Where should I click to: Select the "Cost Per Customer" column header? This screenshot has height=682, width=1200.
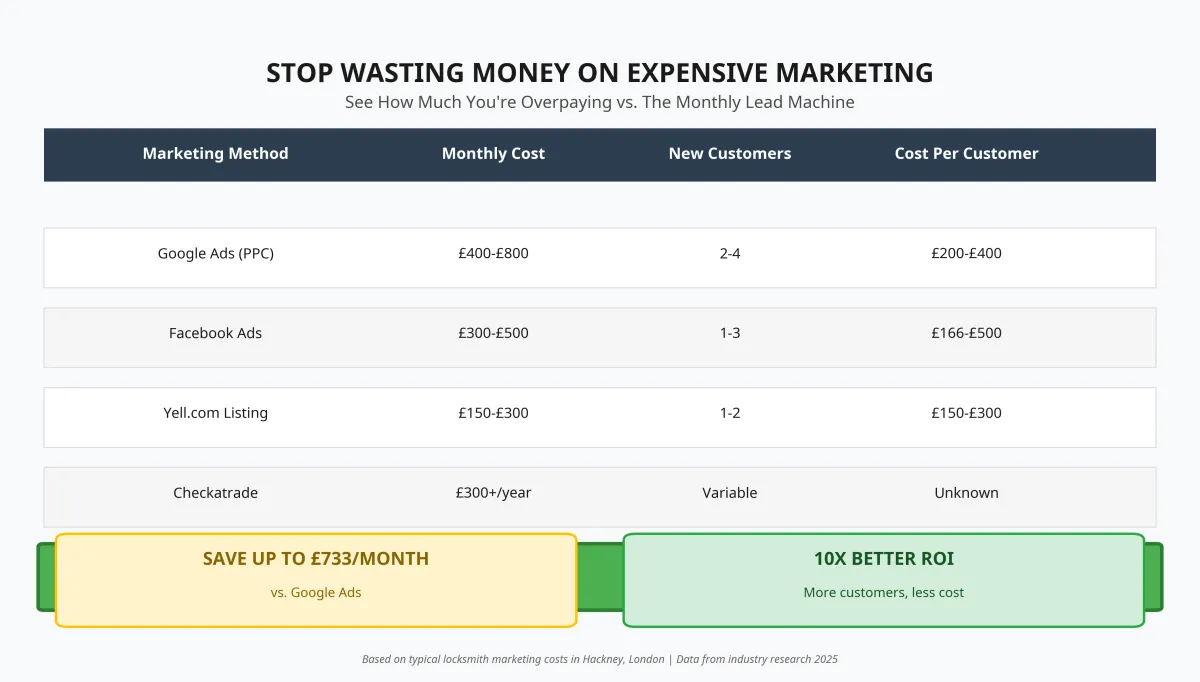click(966, 154)
